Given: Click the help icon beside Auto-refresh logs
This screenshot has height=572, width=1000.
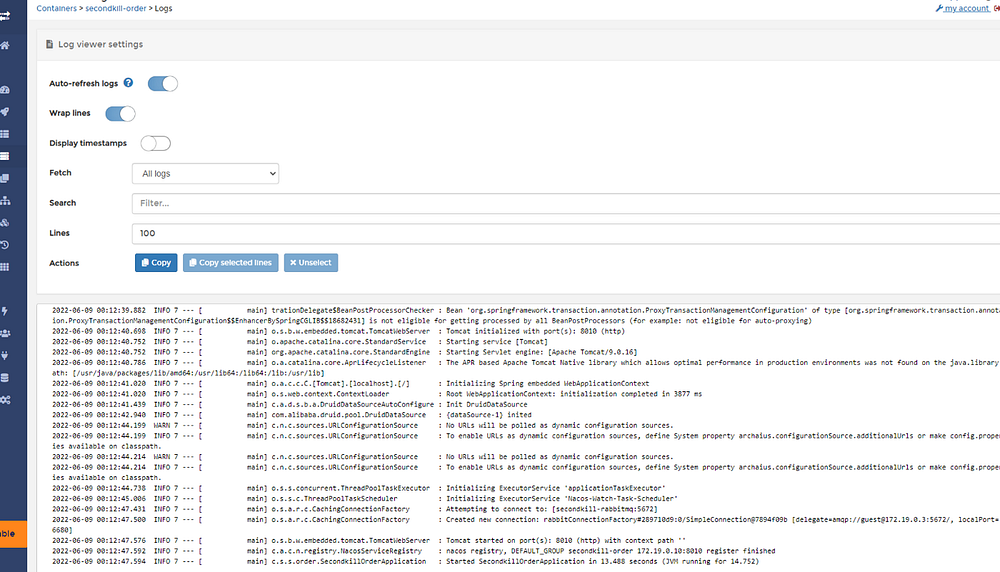Looking at the screenshot, I should 128,83.
